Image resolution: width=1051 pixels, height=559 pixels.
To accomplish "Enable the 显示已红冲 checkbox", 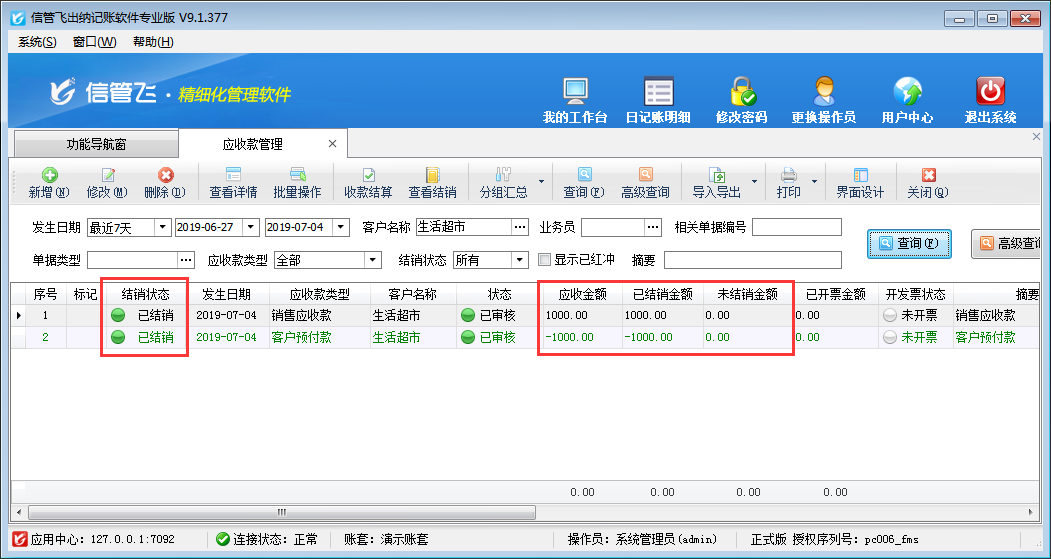I will point(545,260).
